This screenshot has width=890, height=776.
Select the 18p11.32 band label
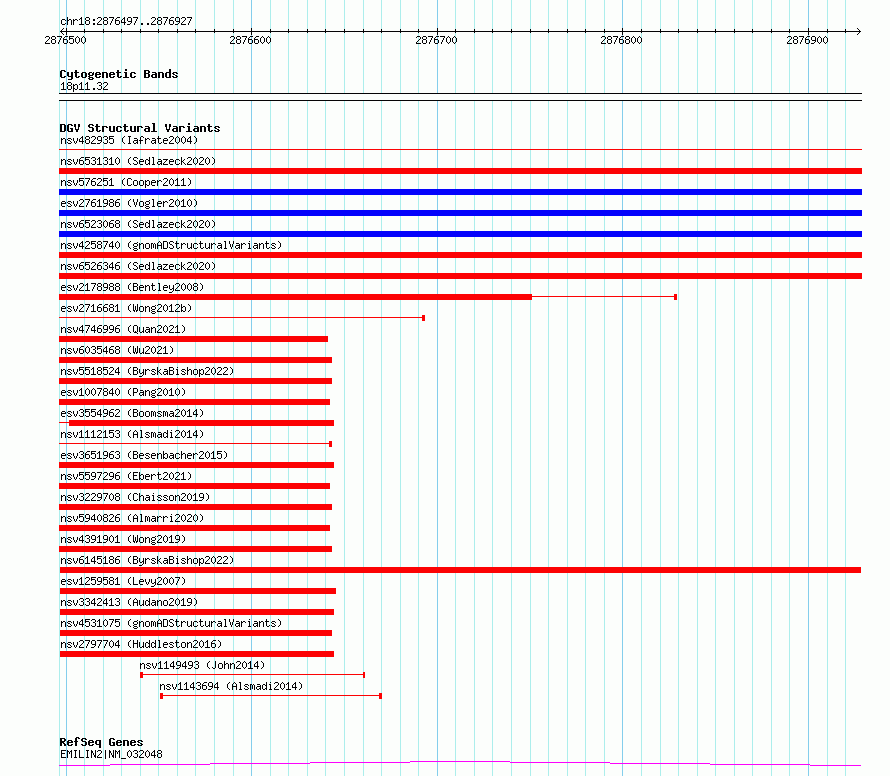84,86
